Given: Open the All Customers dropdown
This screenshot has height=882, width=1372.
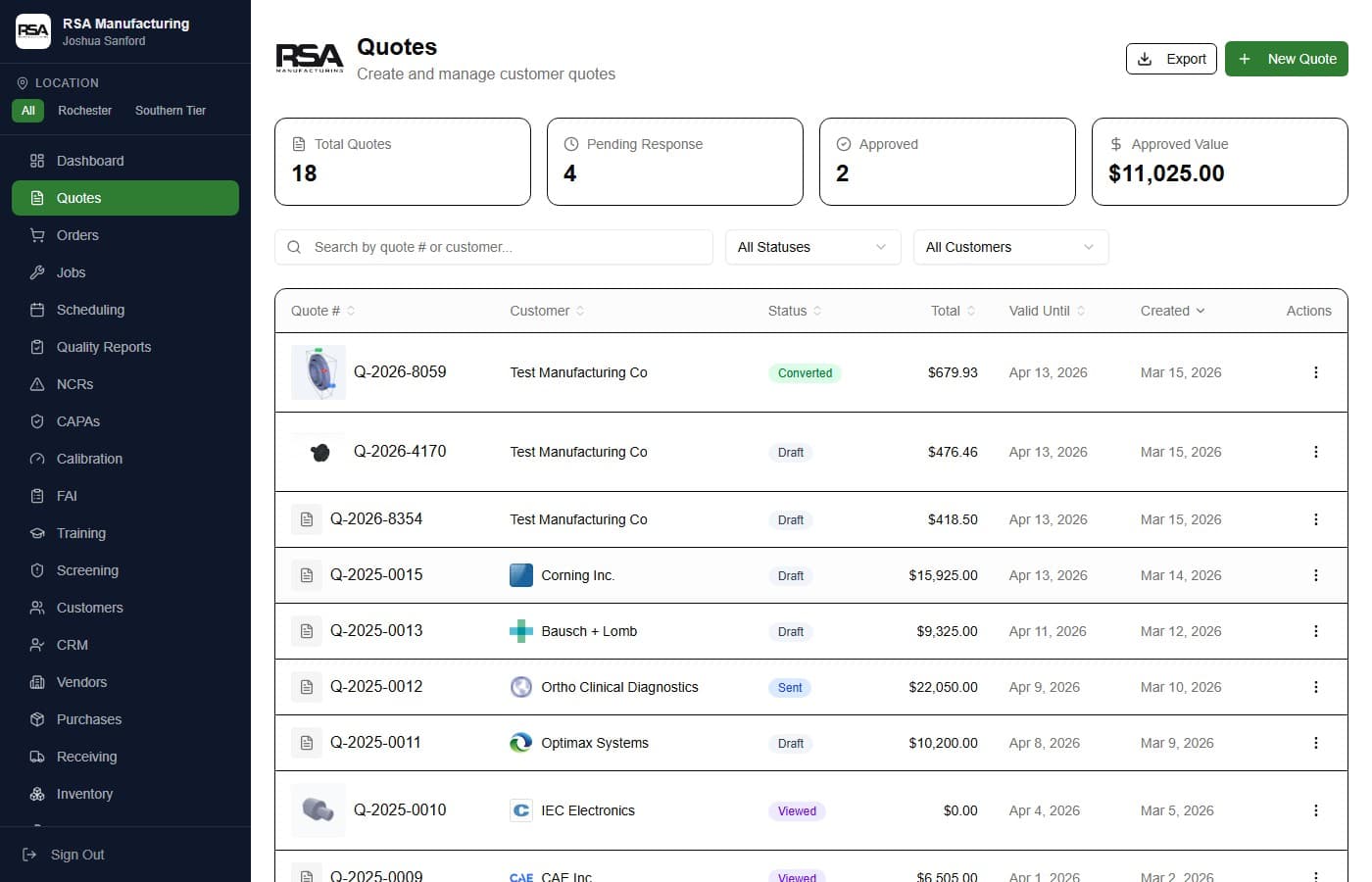Looking at the screenshot, I should [1010, 247].
